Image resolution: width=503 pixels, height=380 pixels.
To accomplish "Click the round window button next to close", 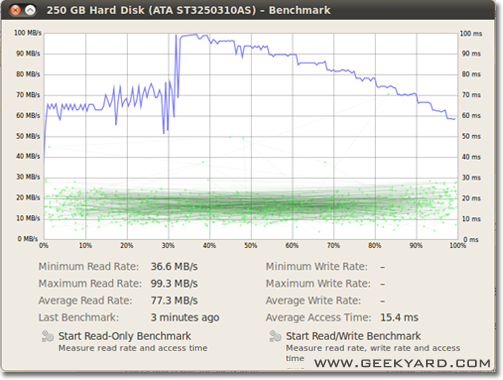I will click(x=30, y=10).
